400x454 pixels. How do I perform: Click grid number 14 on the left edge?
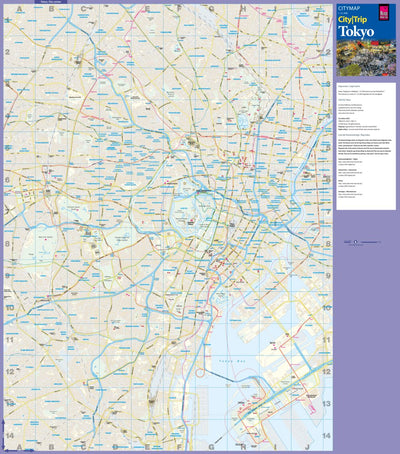coord(10,435)
